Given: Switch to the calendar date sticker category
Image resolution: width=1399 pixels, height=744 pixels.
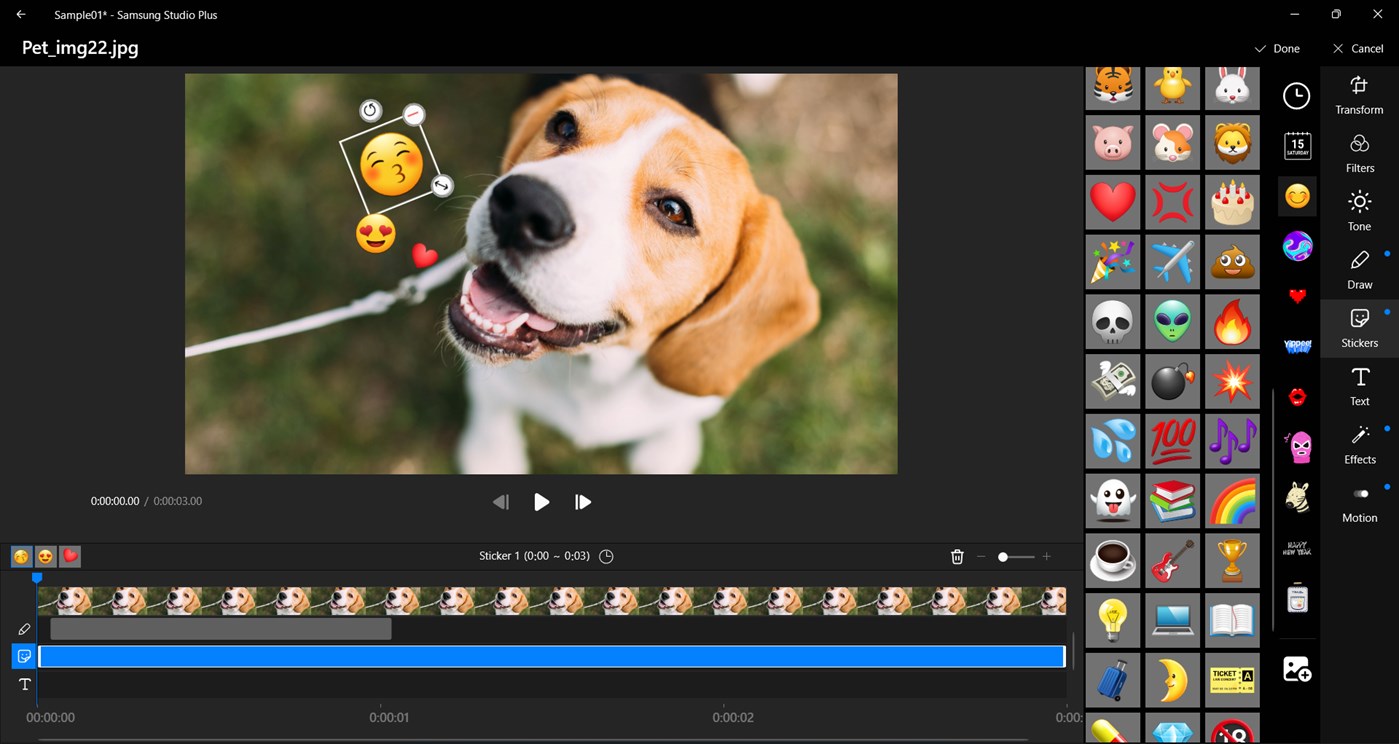Looking at the screenshot, I should tap(1297, 146).
